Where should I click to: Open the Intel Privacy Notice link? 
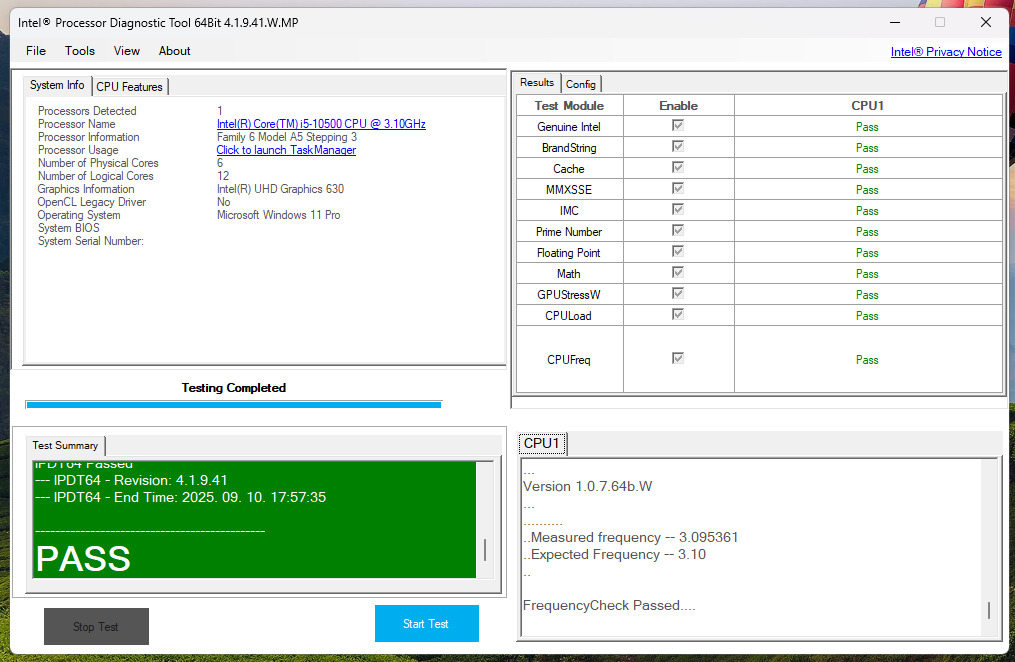946,52
